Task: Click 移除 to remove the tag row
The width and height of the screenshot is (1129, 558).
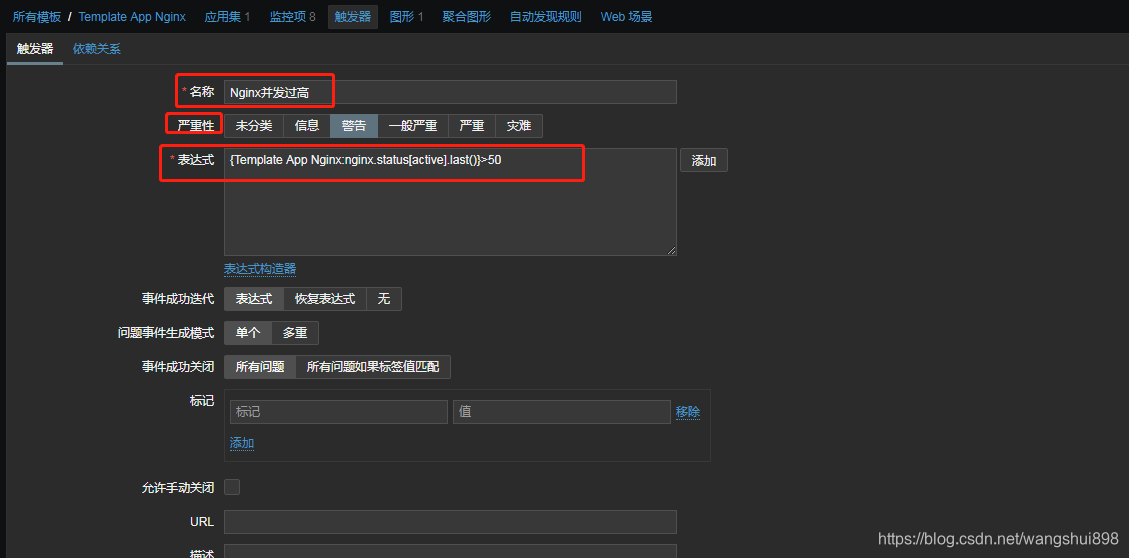Action: 688,412
